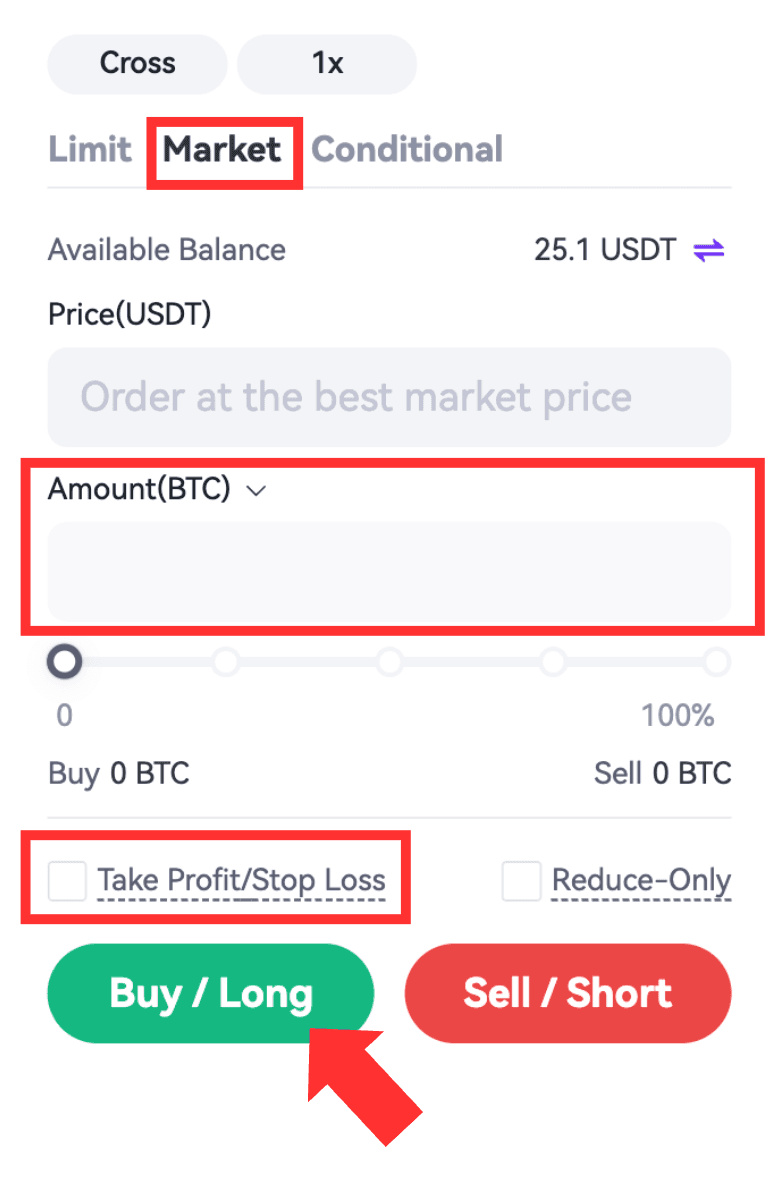
Task: Set amount slider to the 50% node
Action: pyautogui.click(x=389, y=661)
